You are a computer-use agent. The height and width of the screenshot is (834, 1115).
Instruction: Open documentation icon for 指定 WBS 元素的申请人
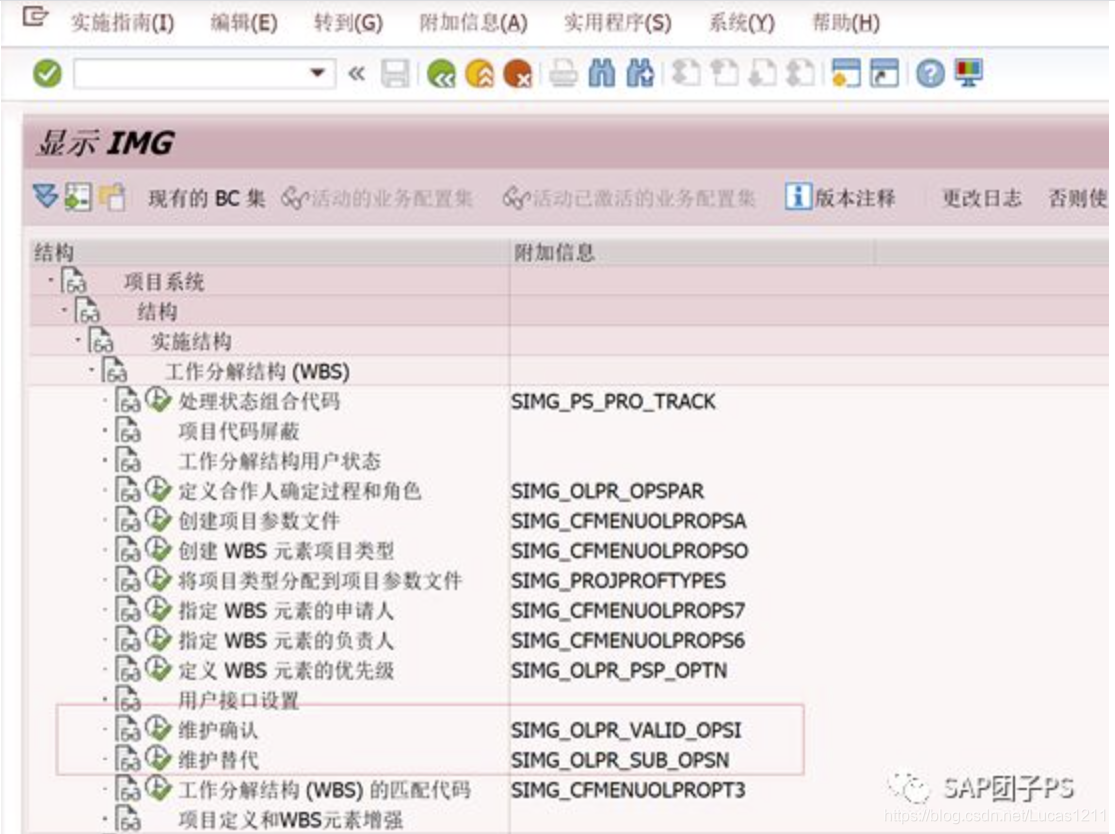(x=129, y=609)
